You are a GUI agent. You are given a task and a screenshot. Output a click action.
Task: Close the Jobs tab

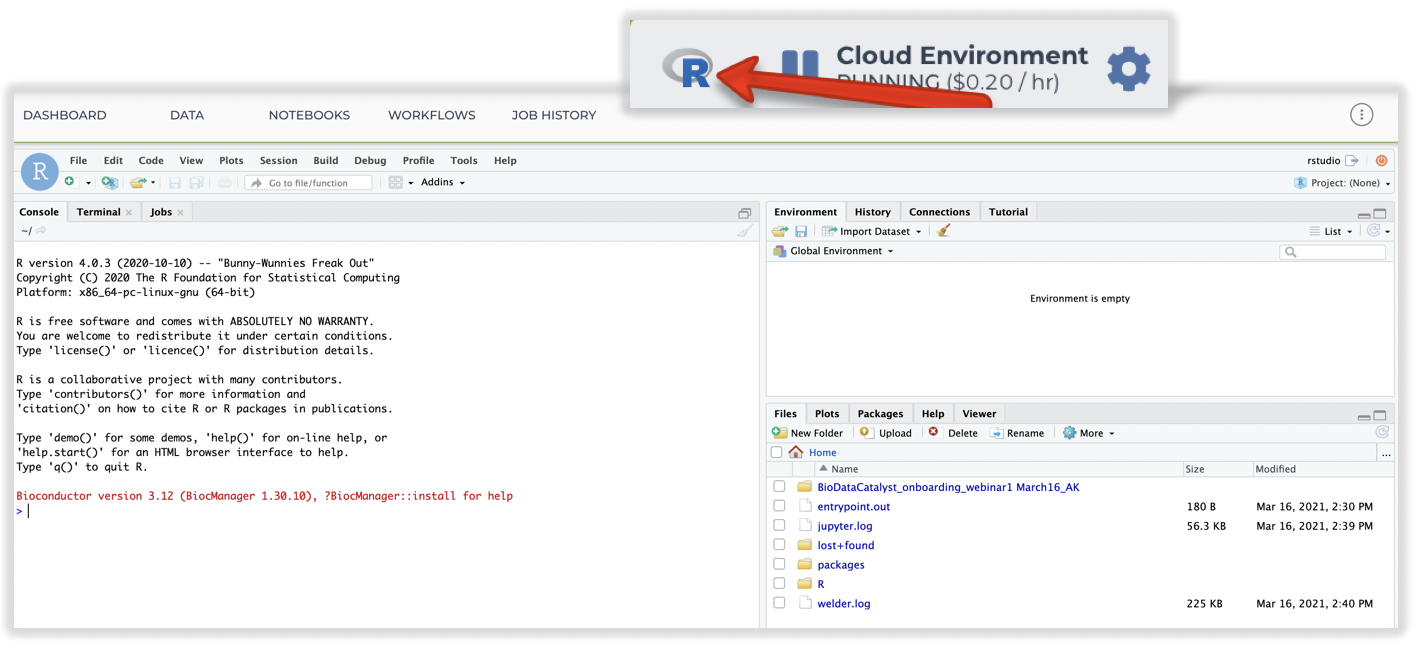(180, 212)
